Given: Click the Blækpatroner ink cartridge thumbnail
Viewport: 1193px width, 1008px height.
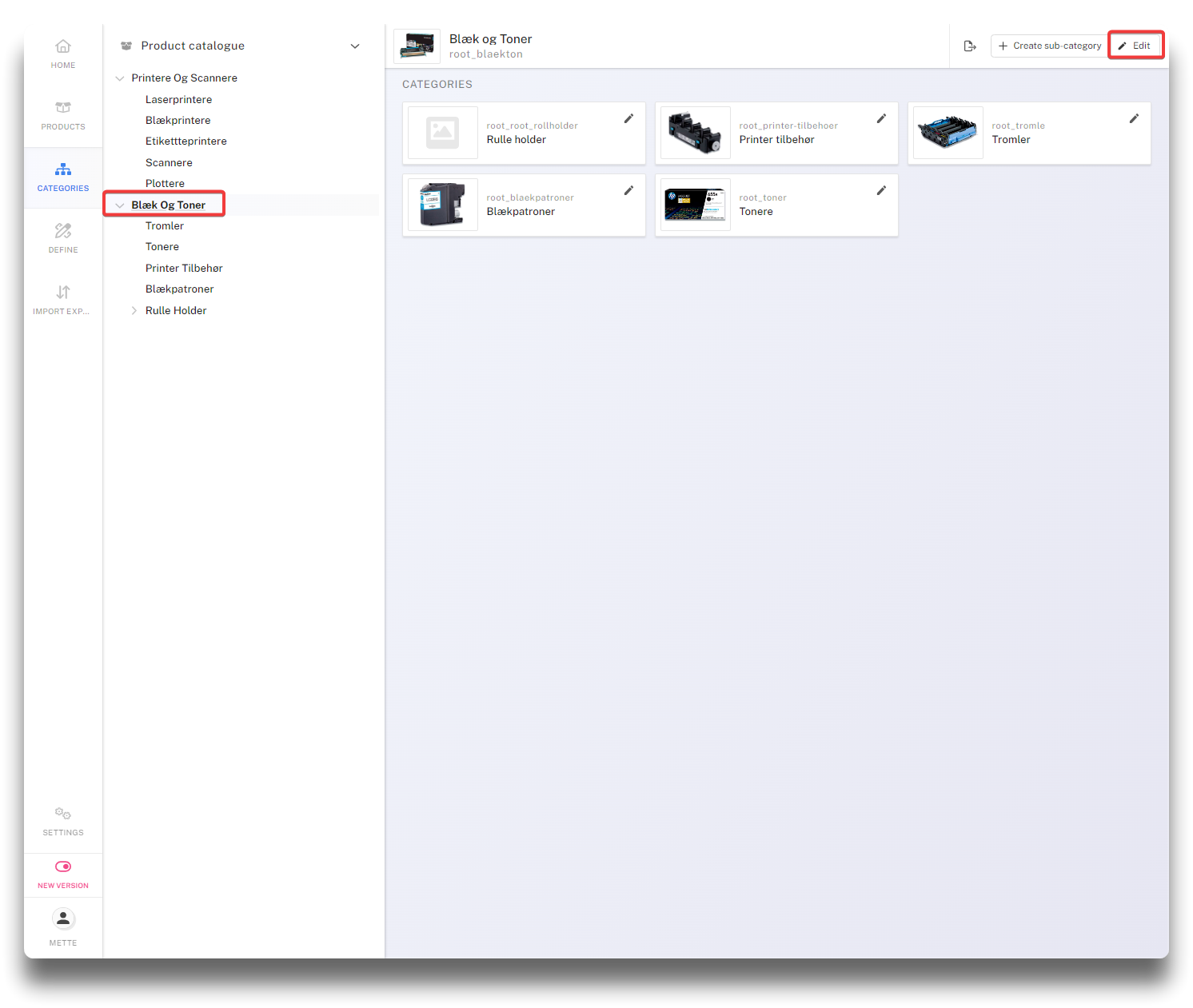Looking at the screenshot, I should [x=443, y=205].
